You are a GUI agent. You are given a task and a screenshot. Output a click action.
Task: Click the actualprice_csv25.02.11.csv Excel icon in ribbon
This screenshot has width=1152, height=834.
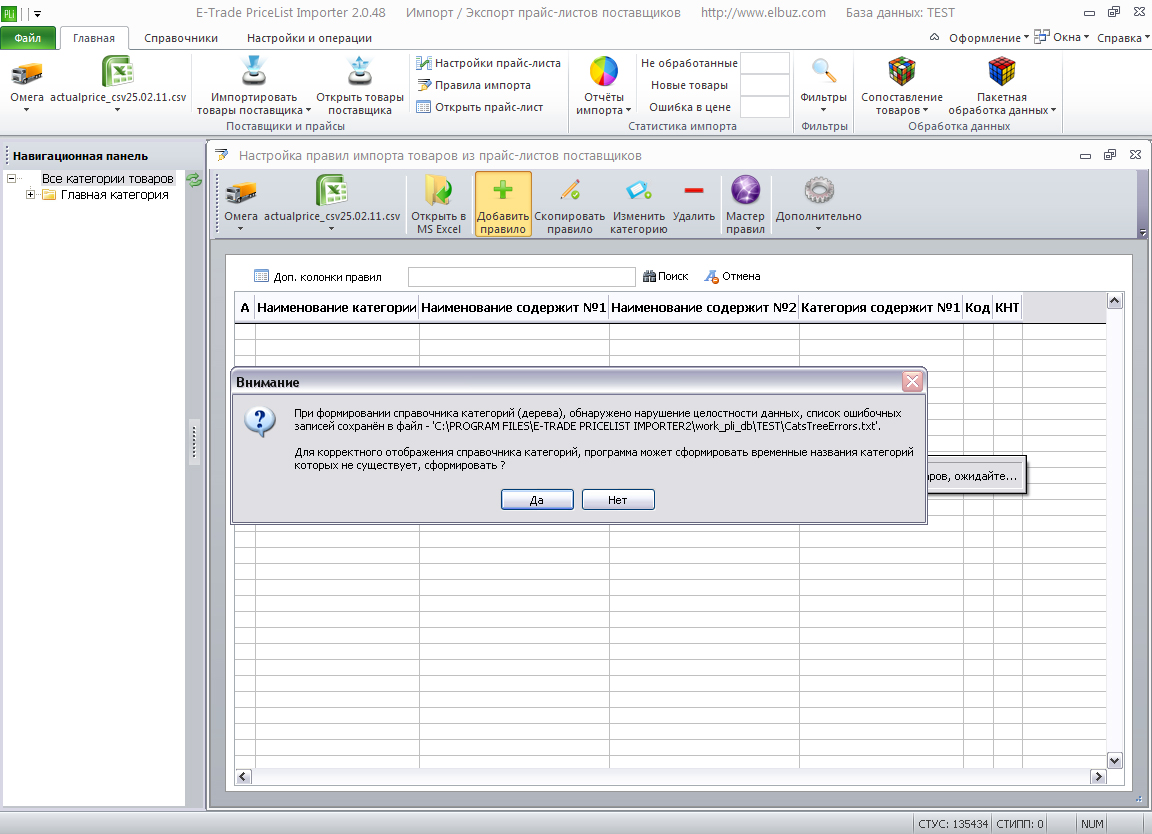(x=118, y=72)
